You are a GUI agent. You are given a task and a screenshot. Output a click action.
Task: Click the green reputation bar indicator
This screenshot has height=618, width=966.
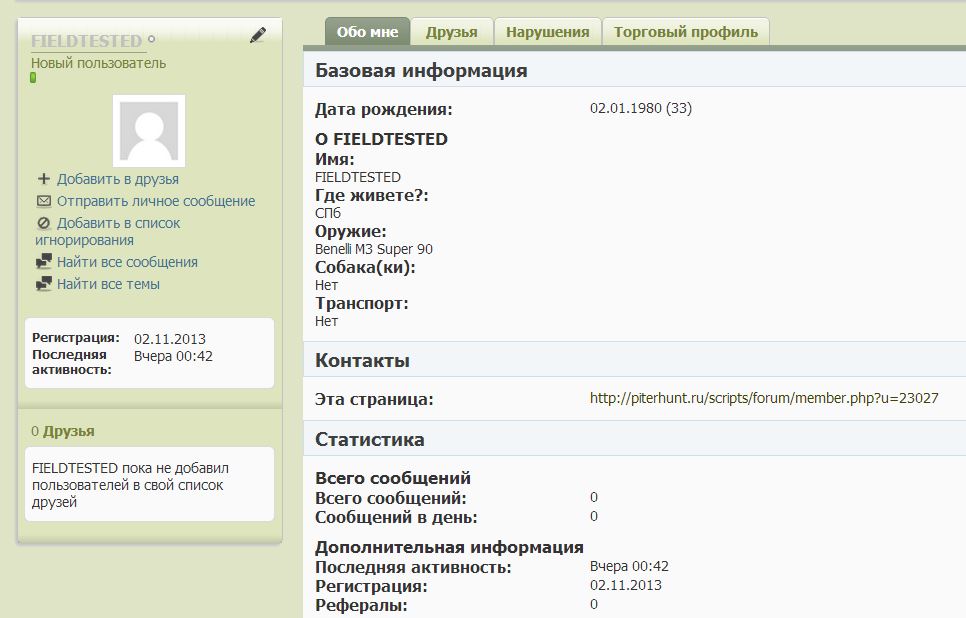(33, 78)
